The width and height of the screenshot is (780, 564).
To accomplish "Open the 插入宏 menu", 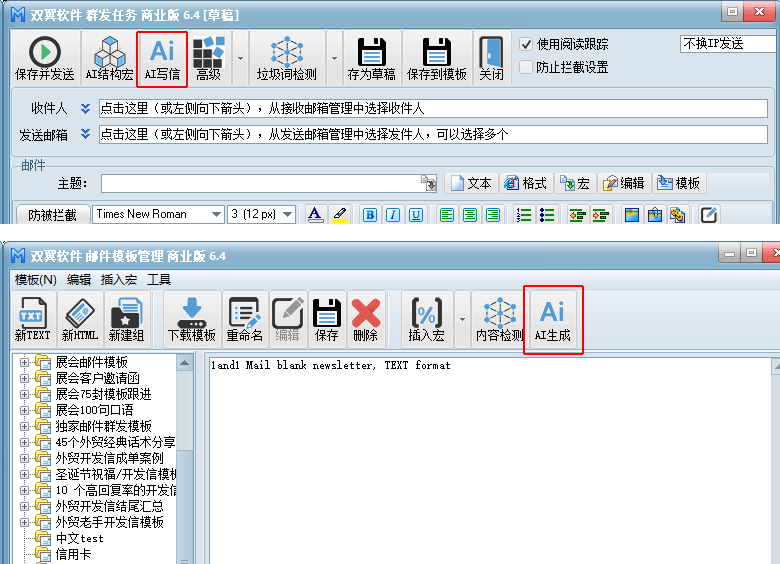I will coord(118,280).
